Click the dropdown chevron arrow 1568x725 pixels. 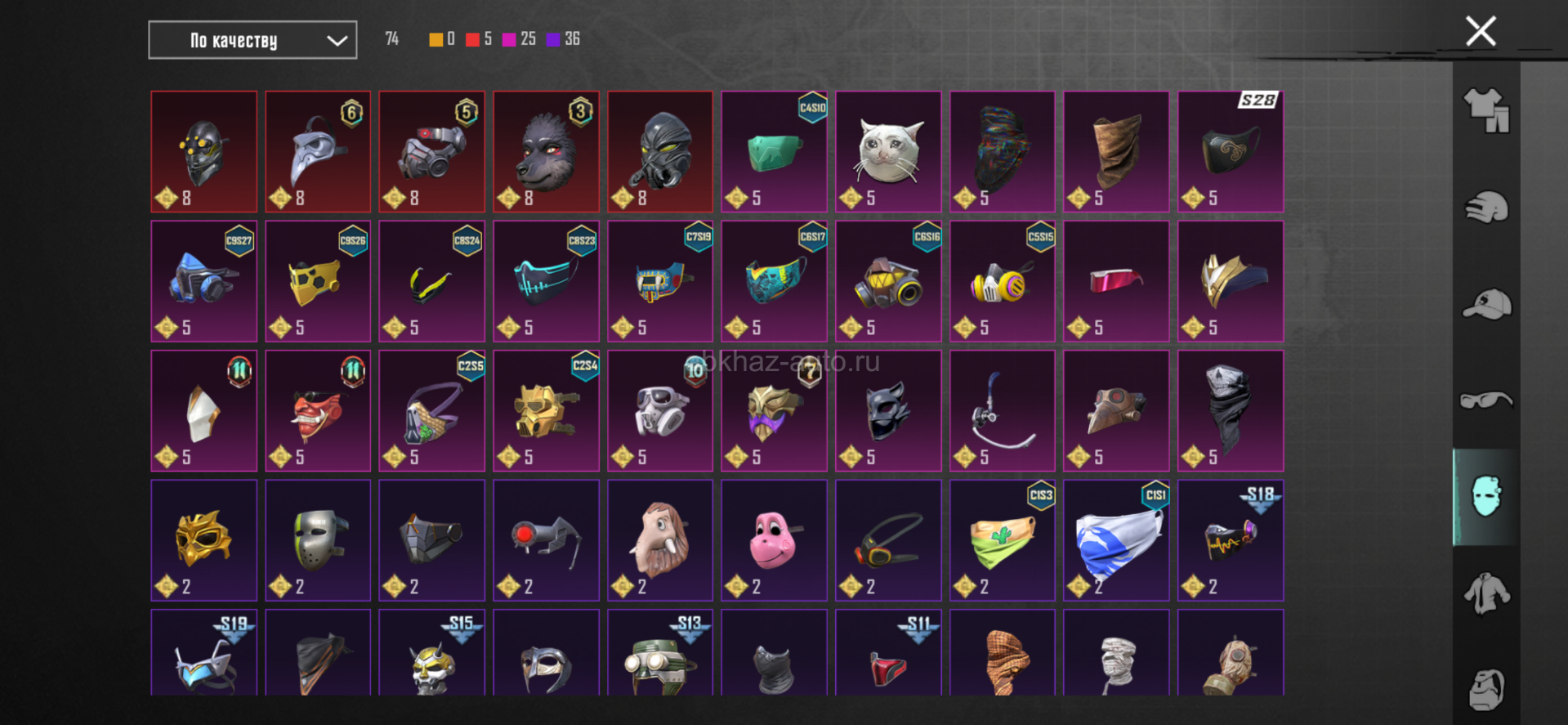pyautogui.click(x=337, y=41)
